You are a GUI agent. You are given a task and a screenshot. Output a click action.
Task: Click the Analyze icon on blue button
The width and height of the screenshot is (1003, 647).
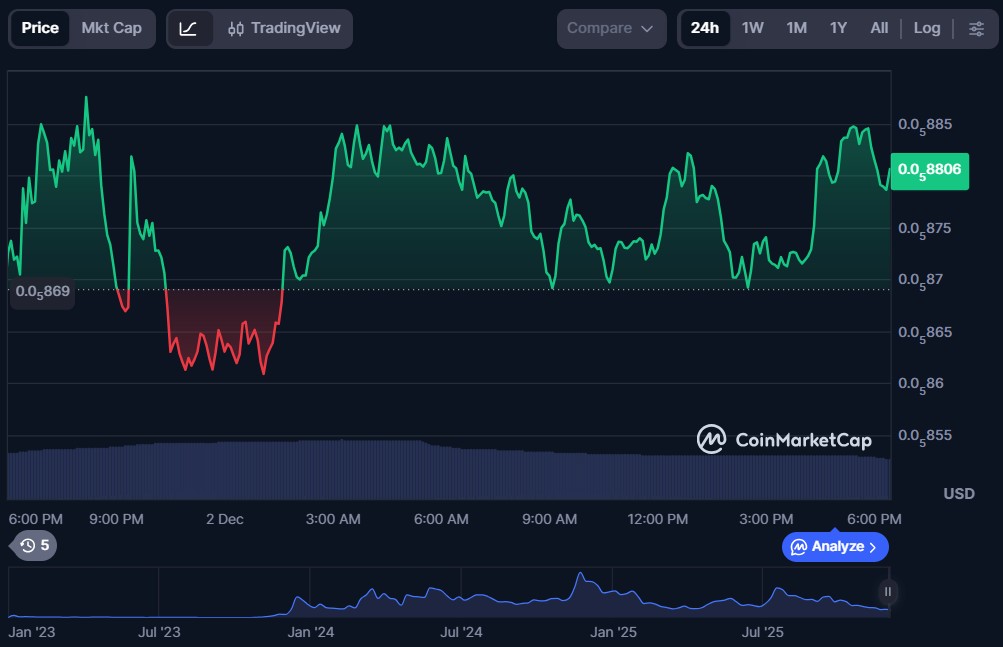[799, 547]
